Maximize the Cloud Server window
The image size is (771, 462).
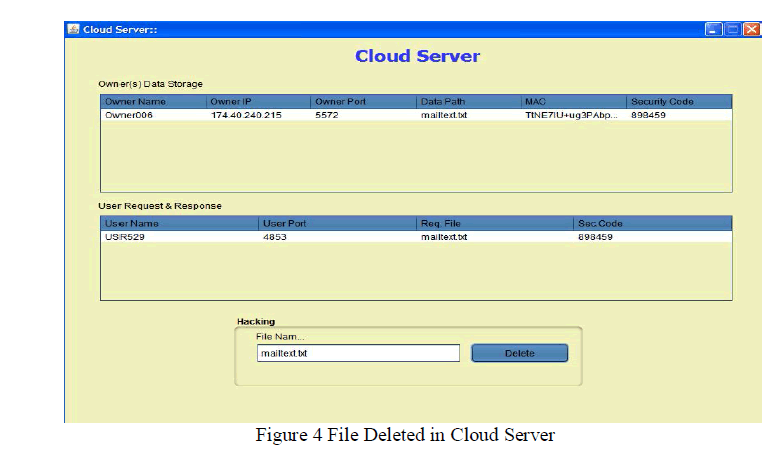[732, 29]
